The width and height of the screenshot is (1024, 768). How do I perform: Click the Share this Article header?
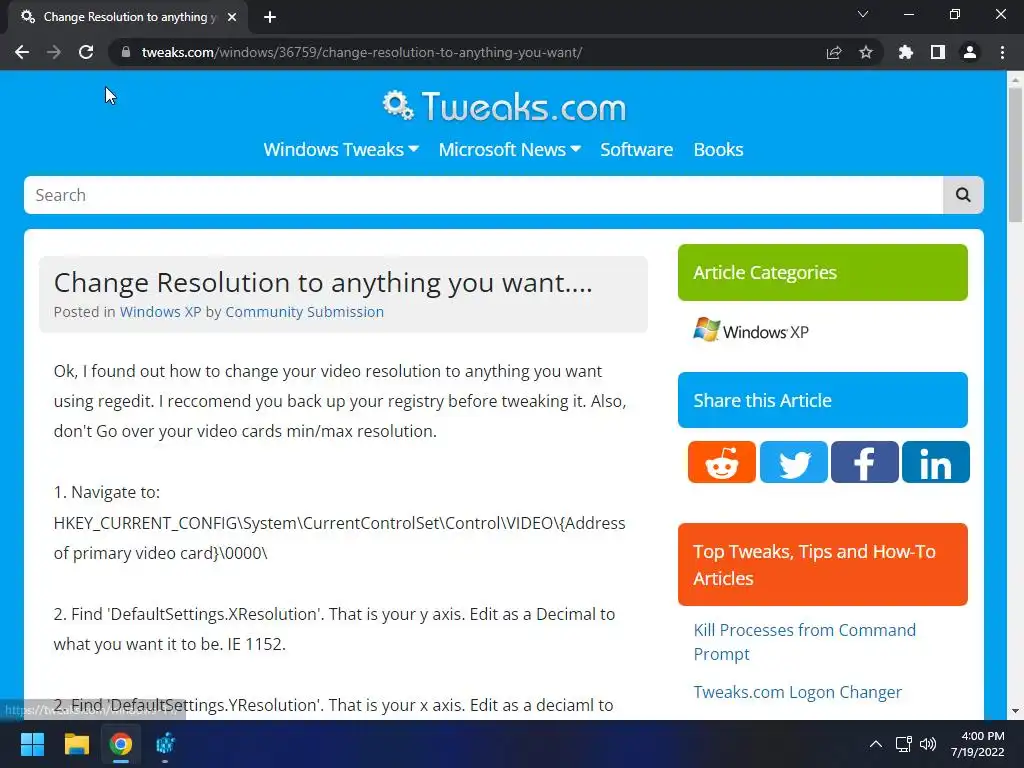click(x=823, y=400)
